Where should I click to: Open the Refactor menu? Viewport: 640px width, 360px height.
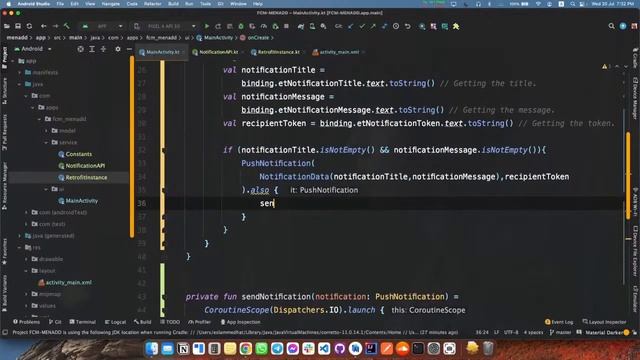[153, 4]
